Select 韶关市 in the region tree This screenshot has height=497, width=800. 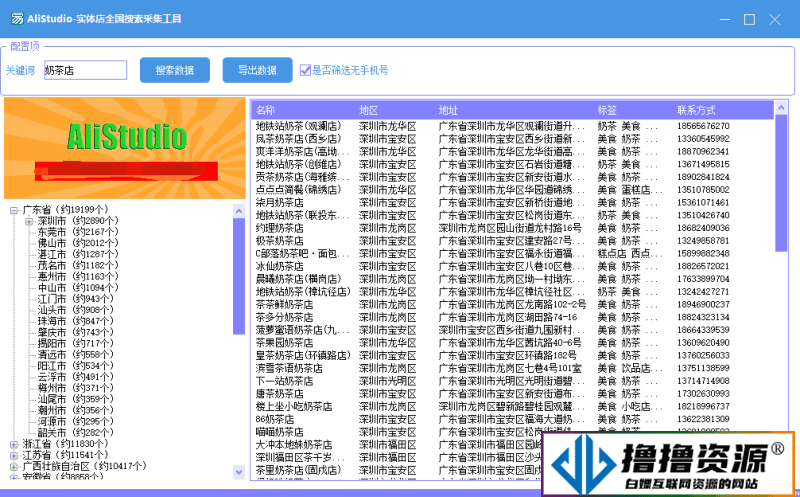pos(76,433)
